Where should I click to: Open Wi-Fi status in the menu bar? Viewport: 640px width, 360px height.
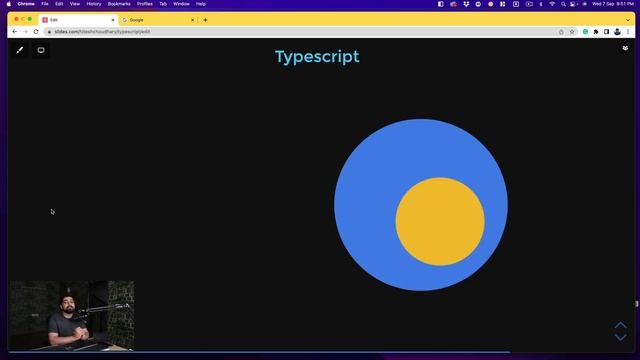552,4
